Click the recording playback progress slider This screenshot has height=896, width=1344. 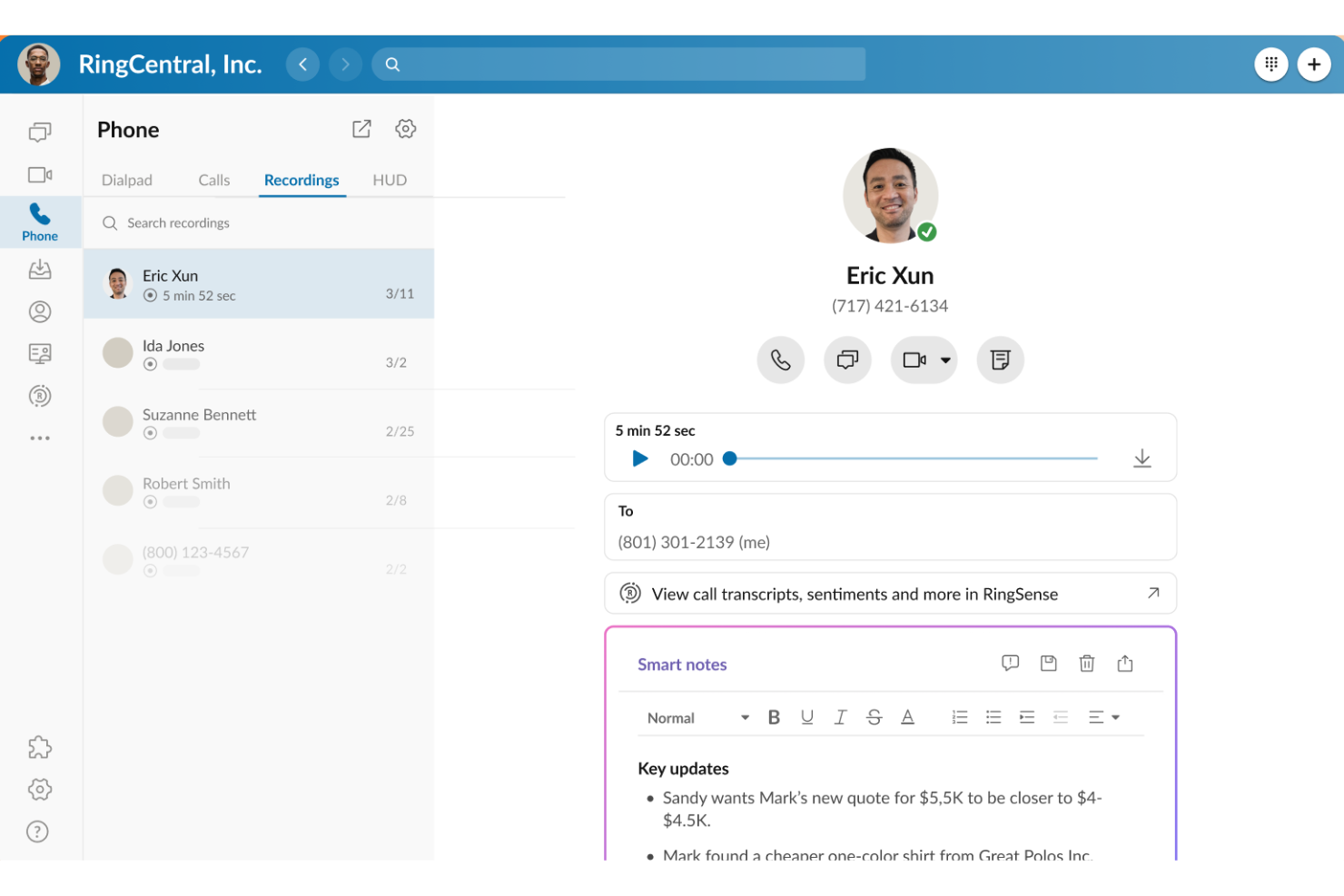[x=913, y=459]
